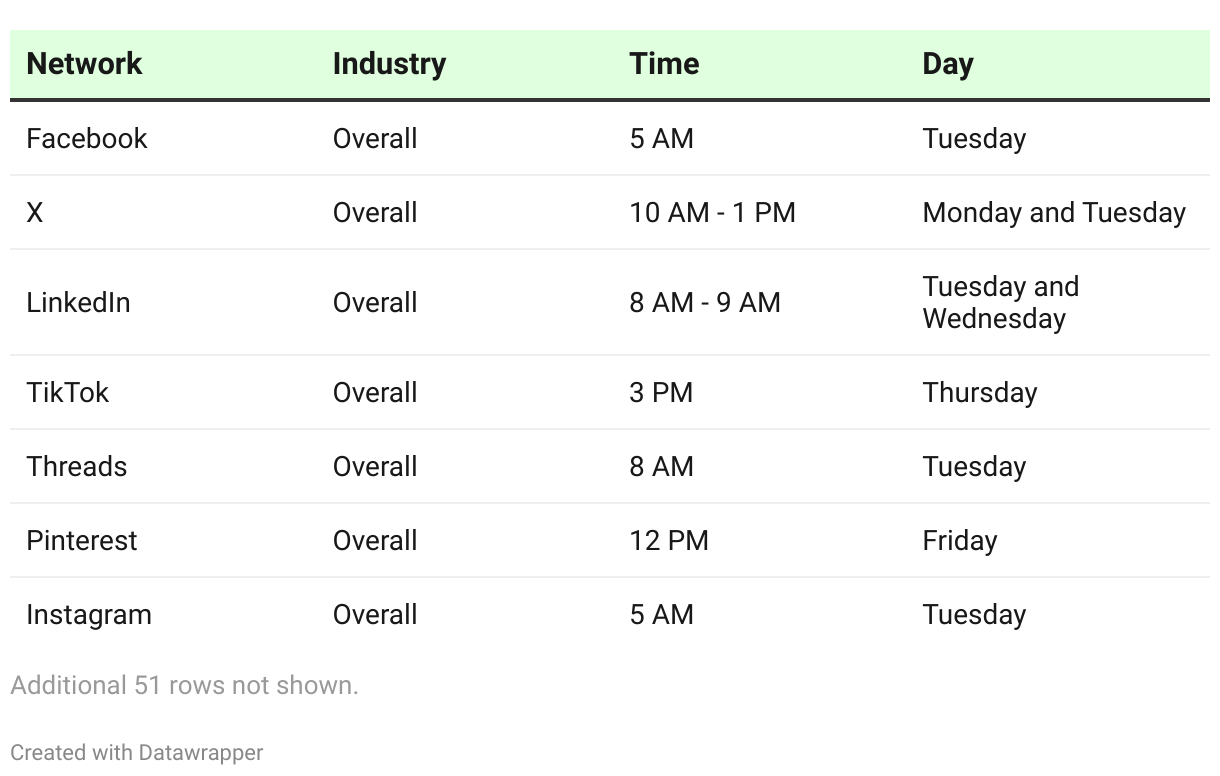Open the Created with Datawrapper link
Screen dimensions: 1220x776
[136, 752]
